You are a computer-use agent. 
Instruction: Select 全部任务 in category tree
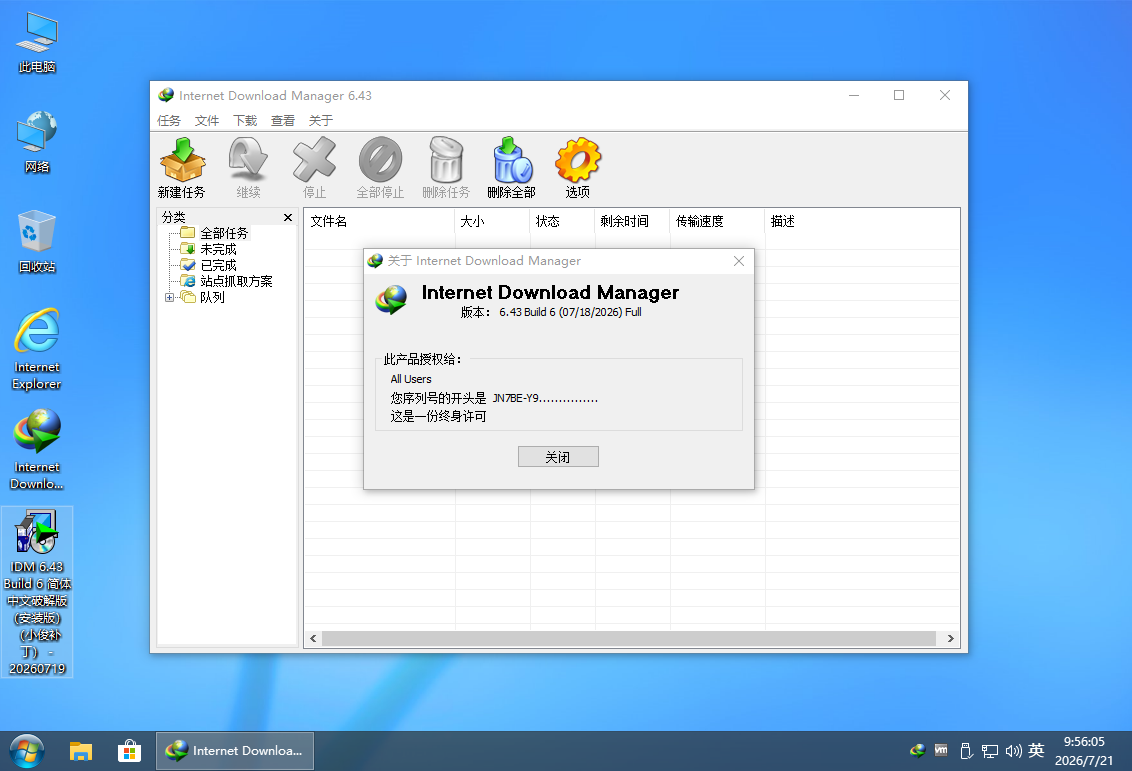pyautogui.click(x=224, y=233)
